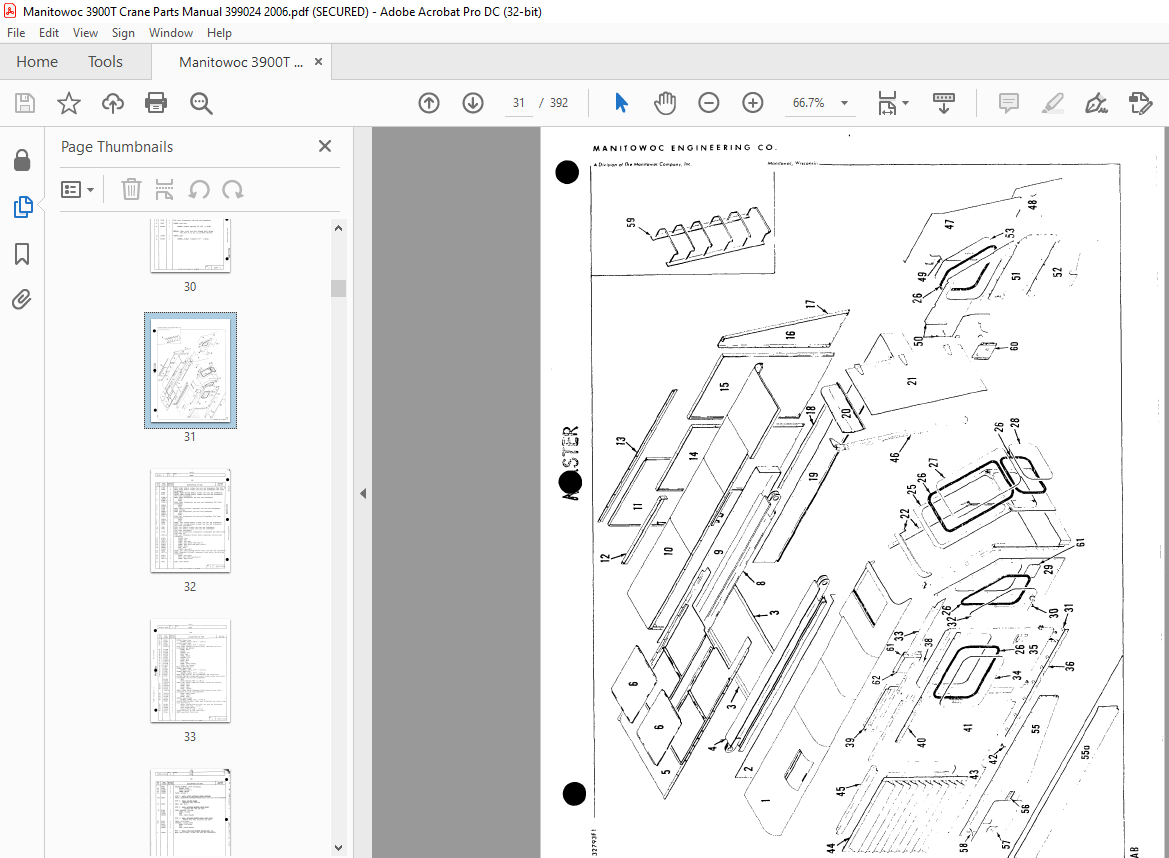Screen dimensions: 1169x858
Task: Click thumbnail scrollbar up arrow
Action: [x=338, y=228]
